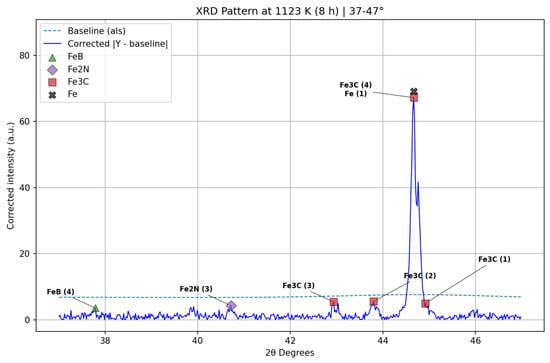The width and height of the screenshot is (550, 363).
Task: Click the FeB (4) annotation text
Action: [x=61, y=292]
